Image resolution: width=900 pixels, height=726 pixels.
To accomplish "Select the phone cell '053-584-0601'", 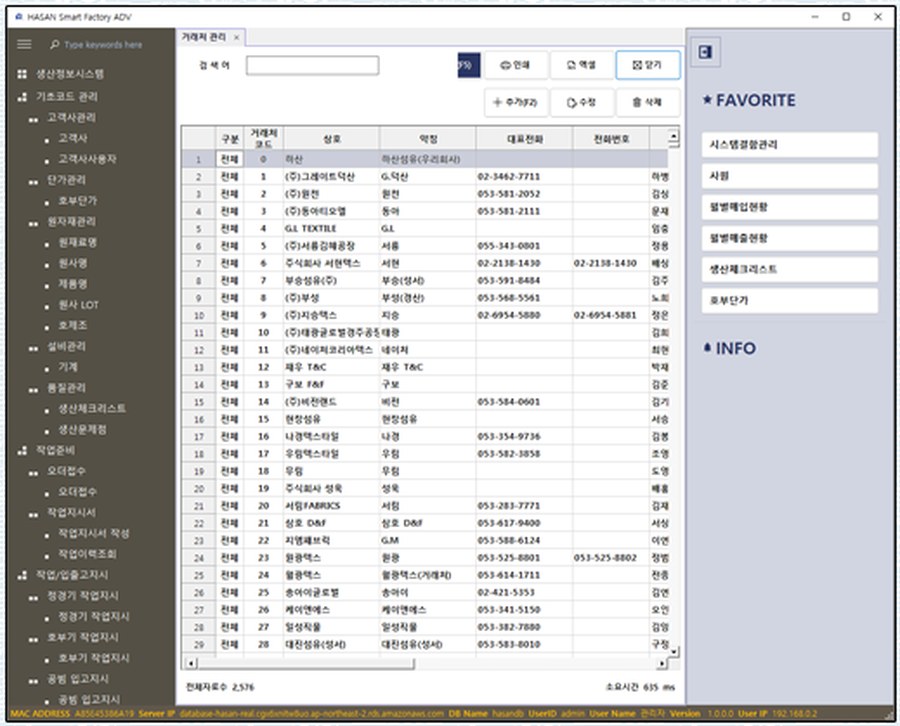I will (x=524, y=402).
